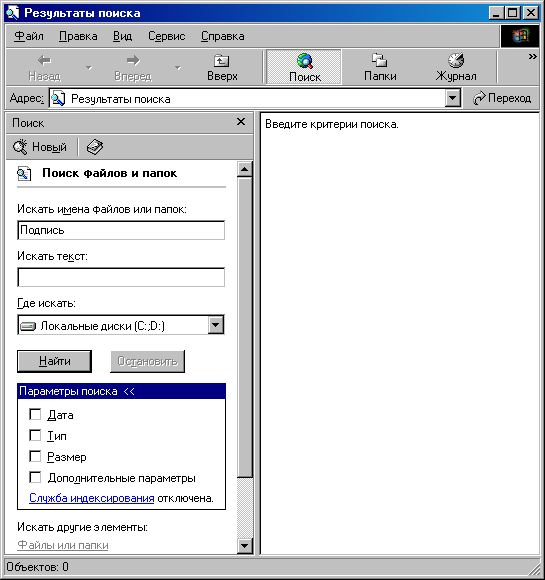Open the Файл menu

28,36
